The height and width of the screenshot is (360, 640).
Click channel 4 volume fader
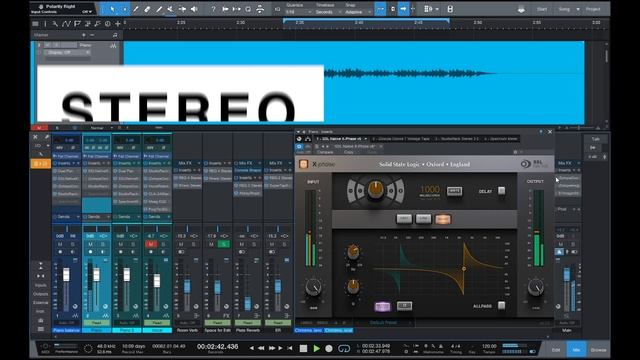[157, 280]
